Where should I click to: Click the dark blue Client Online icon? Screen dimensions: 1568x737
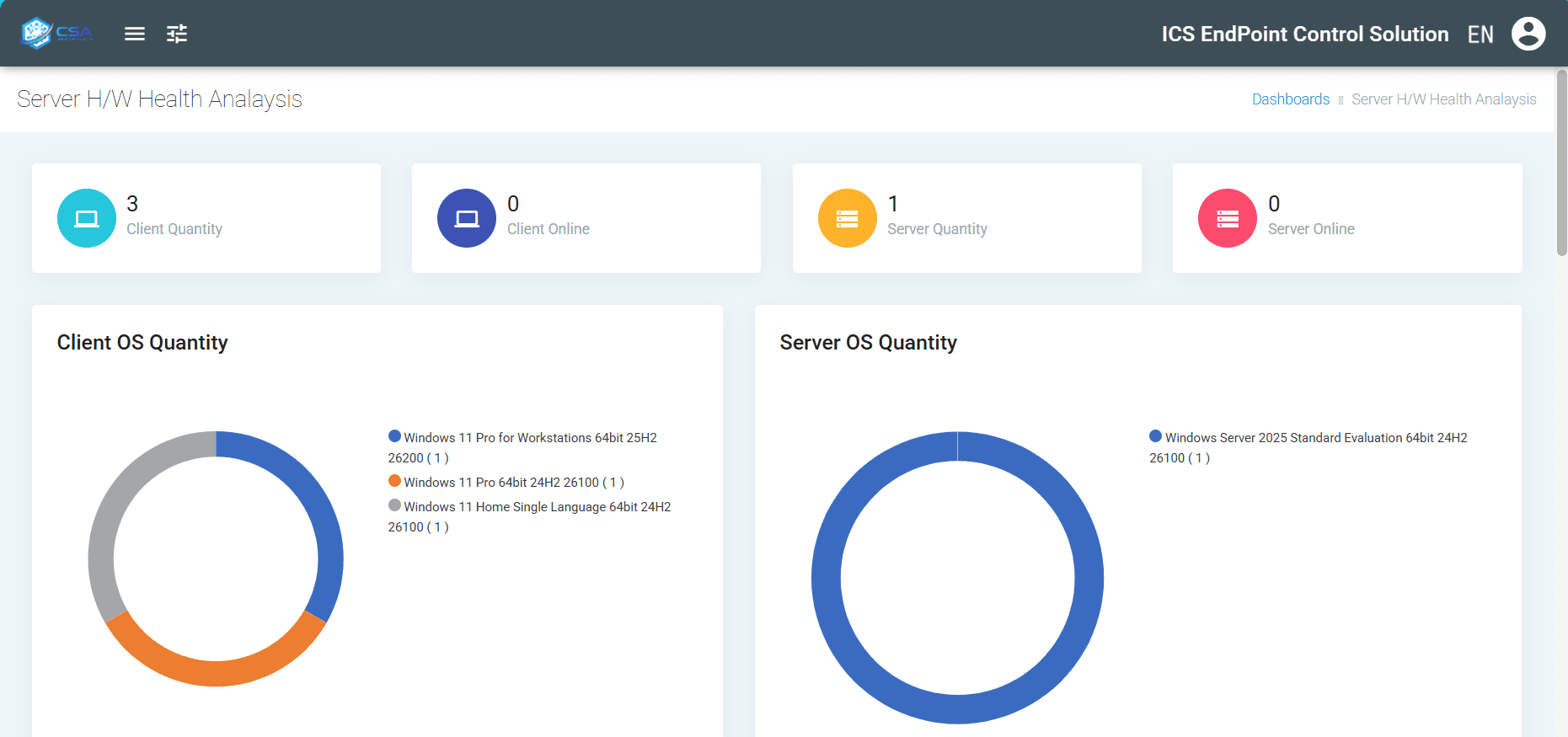(467, 218)
